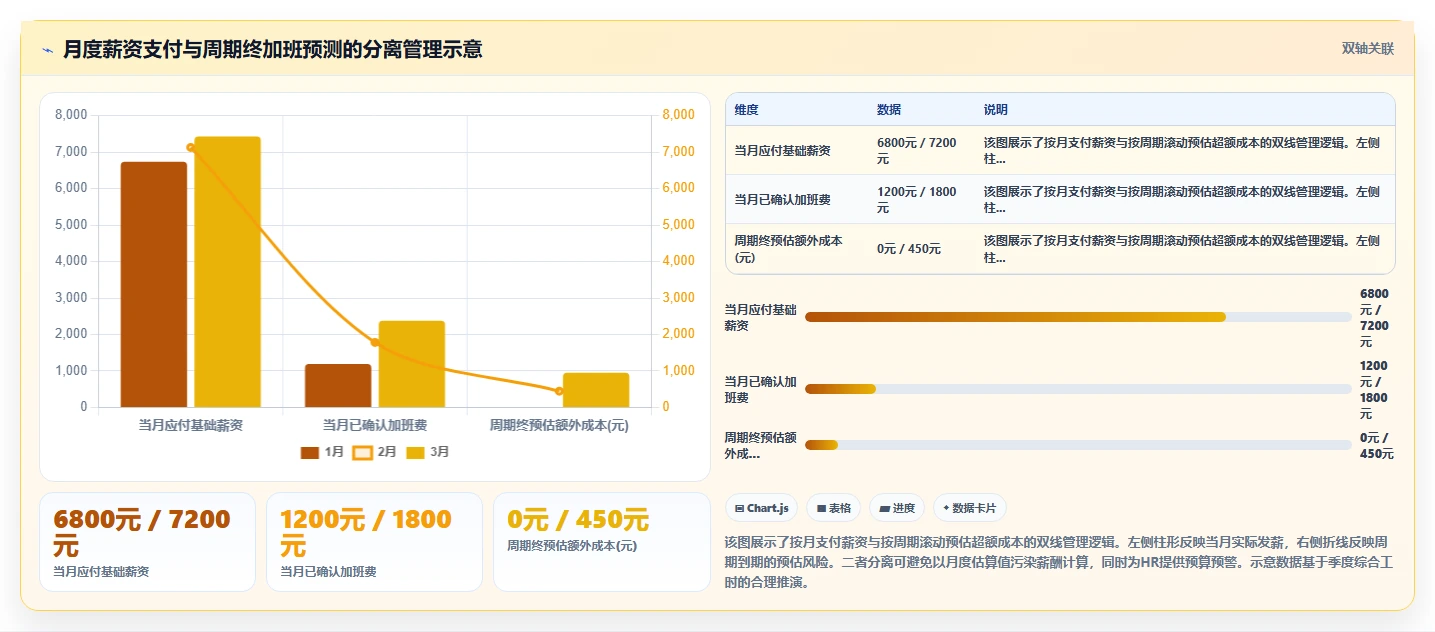Click the description paragraph below the tags

click(1058, 562)
